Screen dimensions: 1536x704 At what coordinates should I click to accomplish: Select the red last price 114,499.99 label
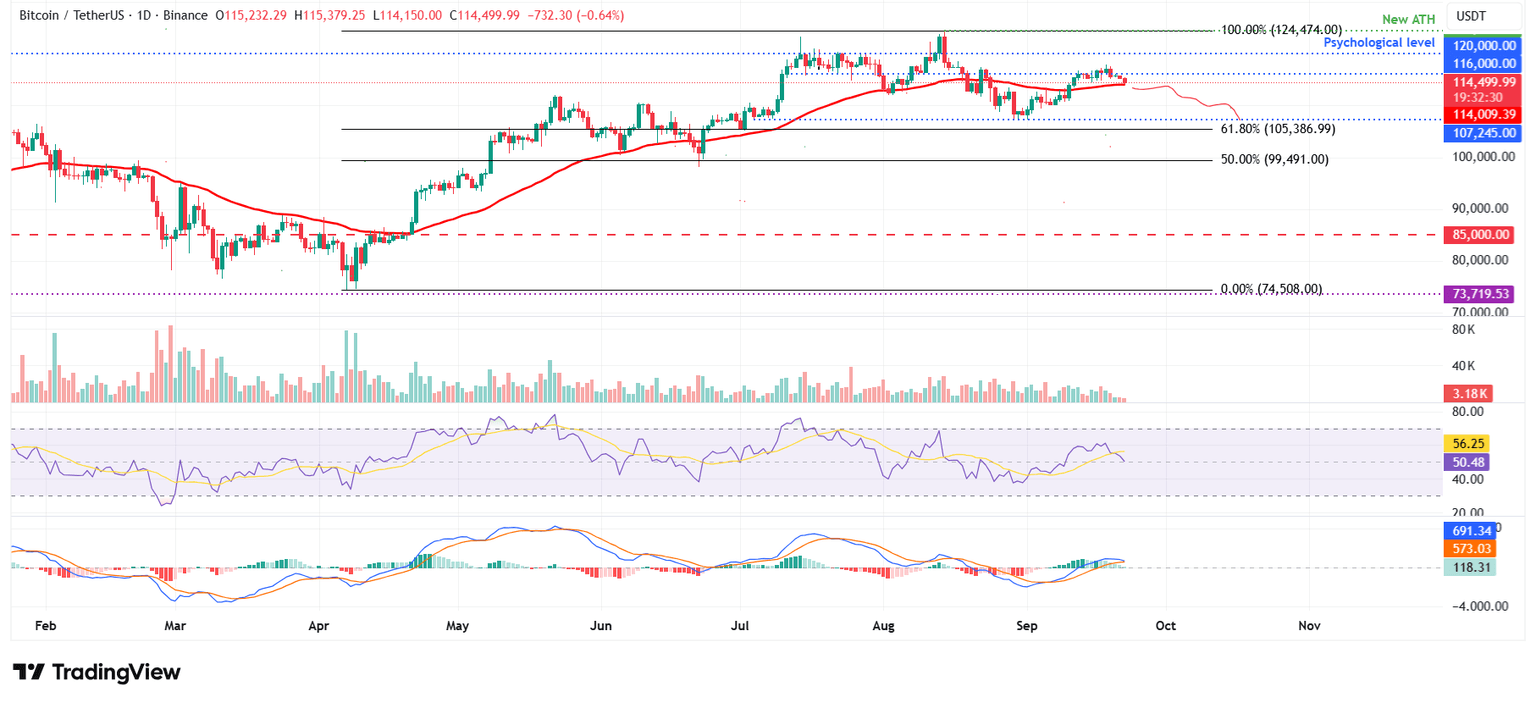[x=1483, y=84]
